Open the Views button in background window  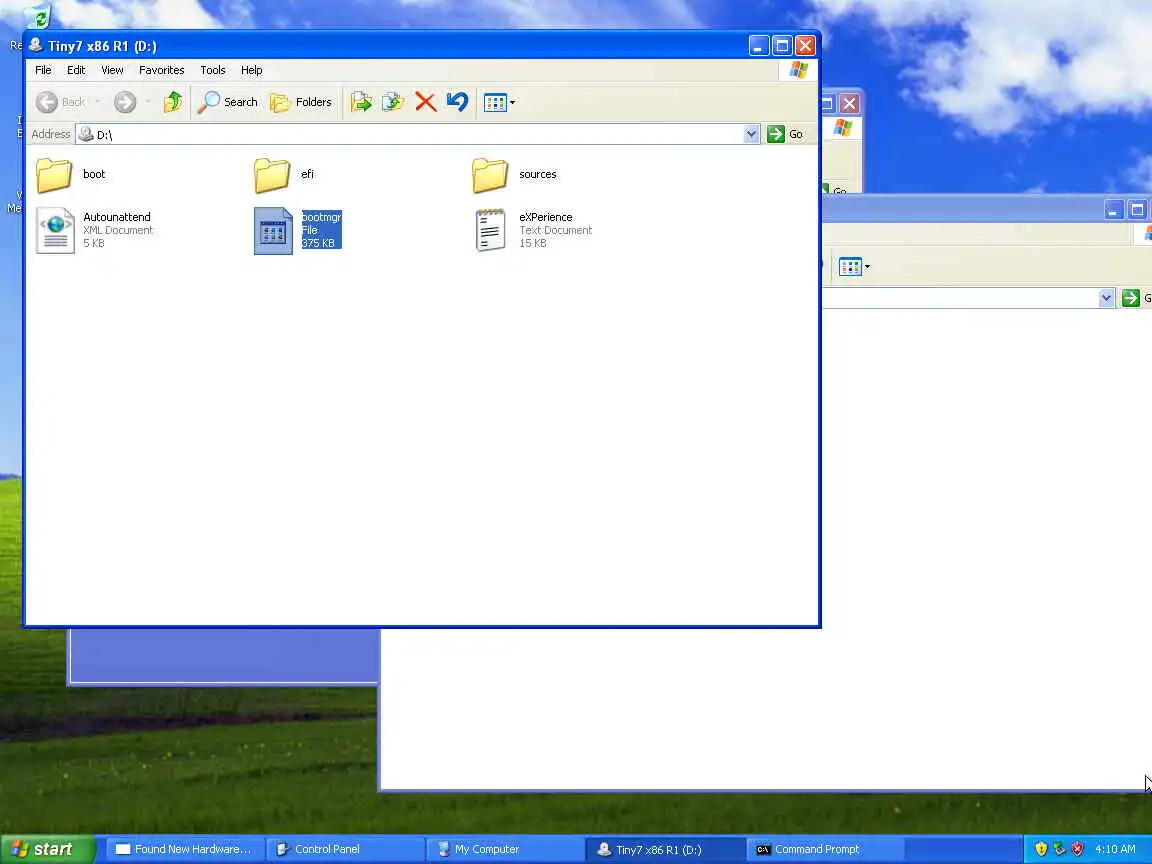click(850, 267)
